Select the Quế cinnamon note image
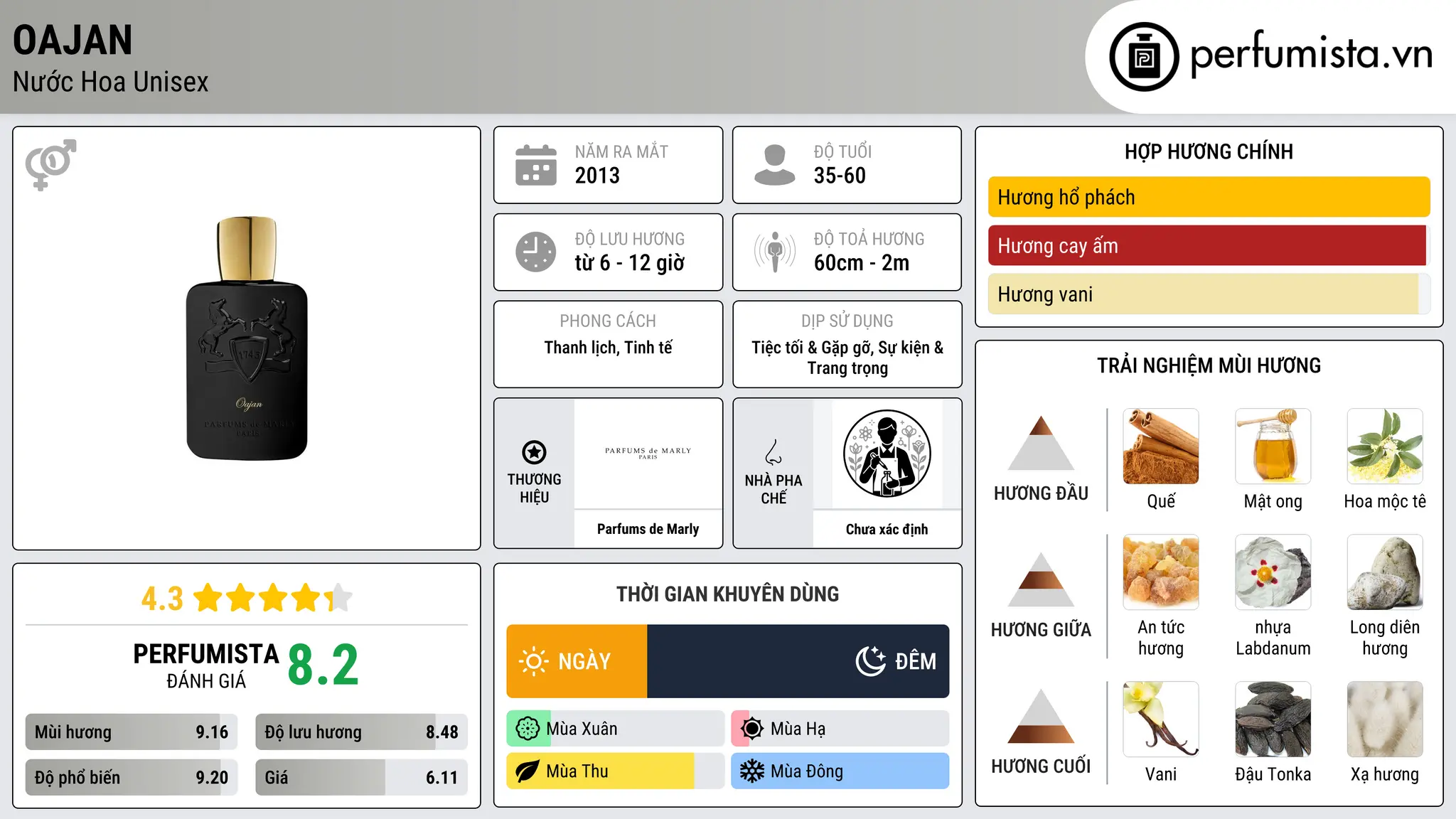Screen dimensions: 1456x819 click(x=1161, y=446)
